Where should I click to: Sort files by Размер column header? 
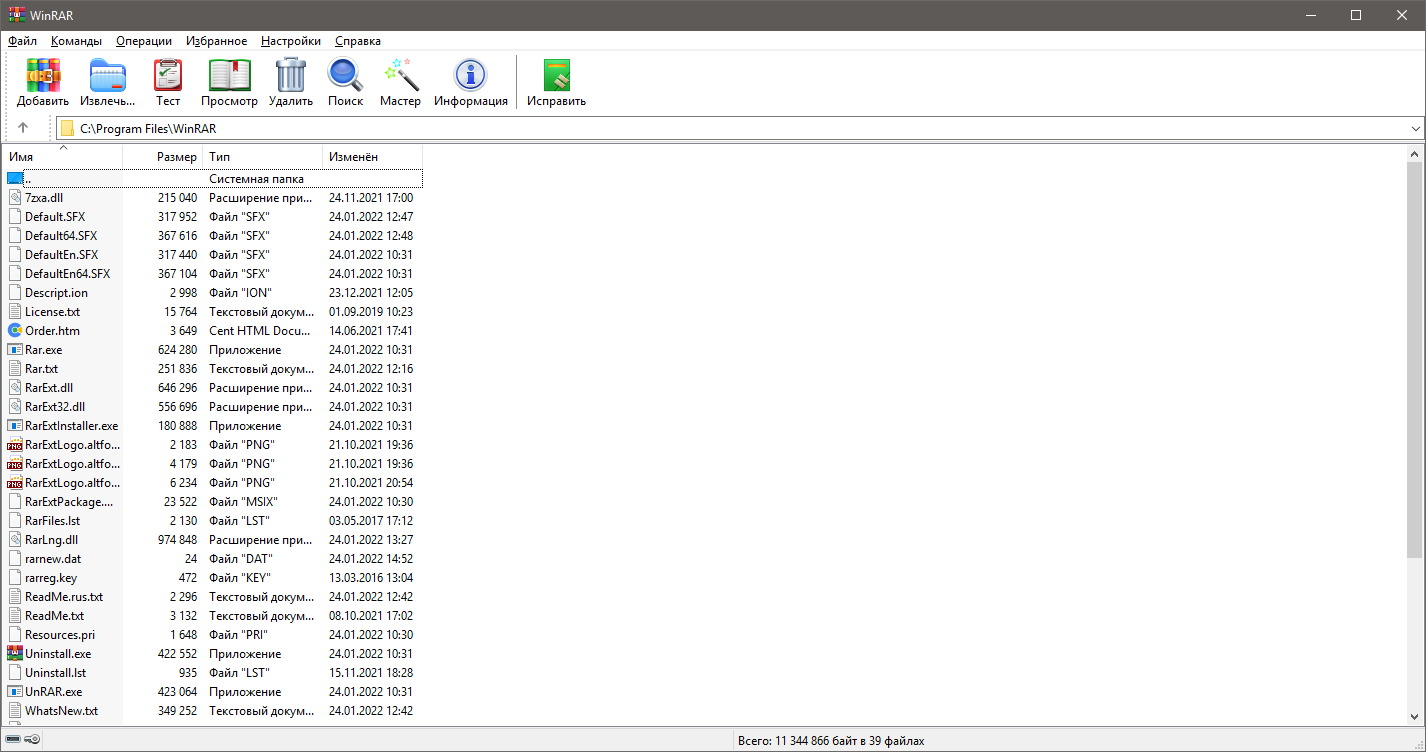[176, 157]
